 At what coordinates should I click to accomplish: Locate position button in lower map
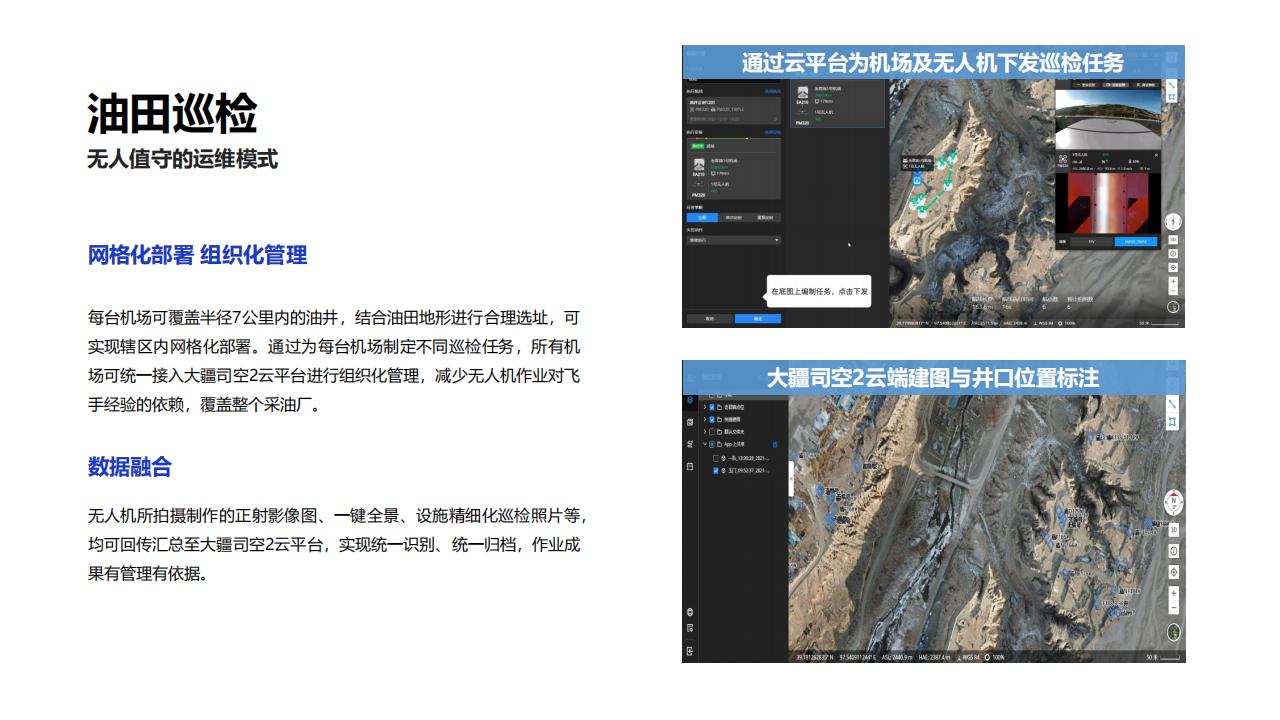click(1174, 572)
